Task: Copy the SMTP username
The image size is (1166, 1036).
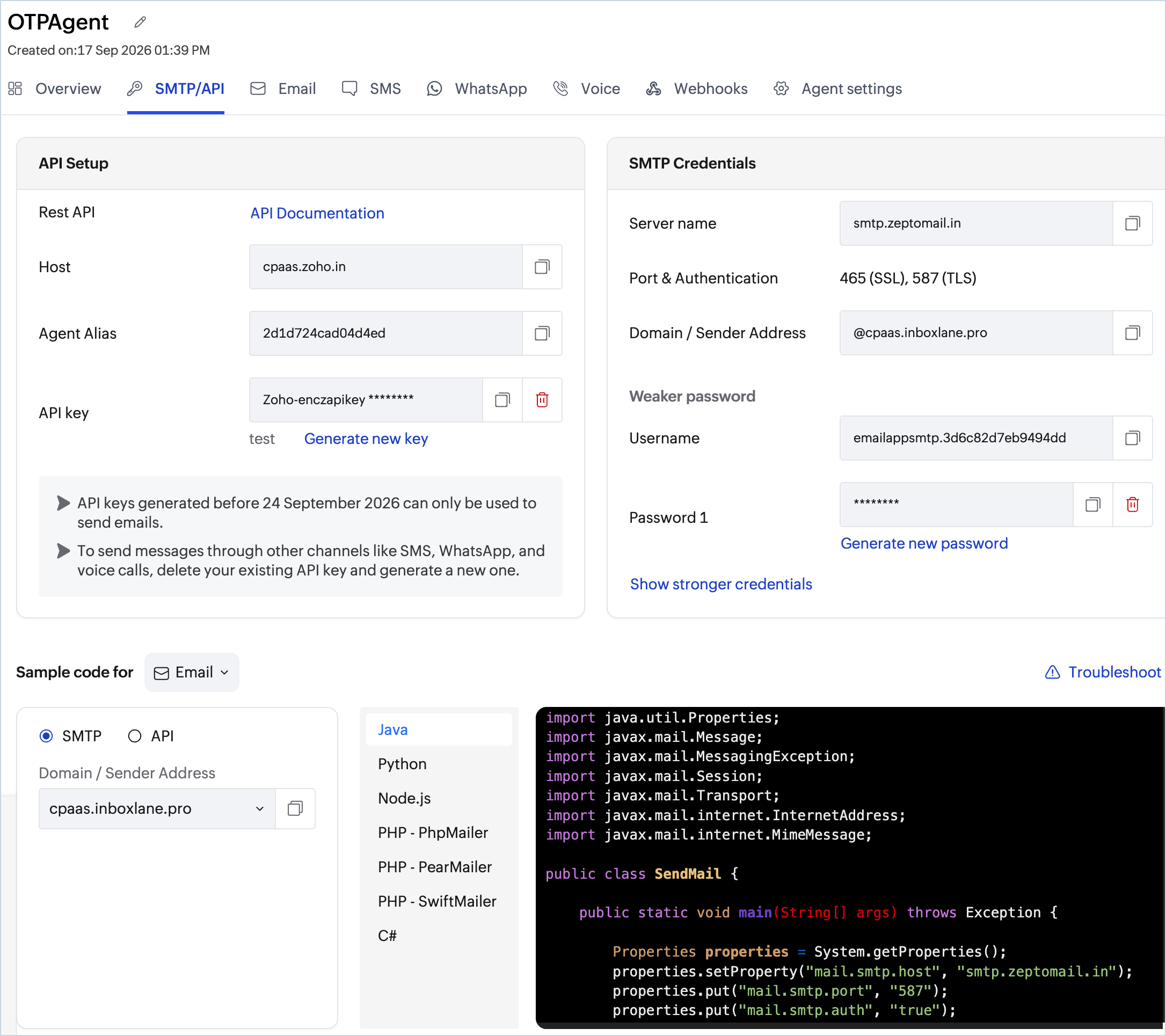Action: [x=1132, y=438]
